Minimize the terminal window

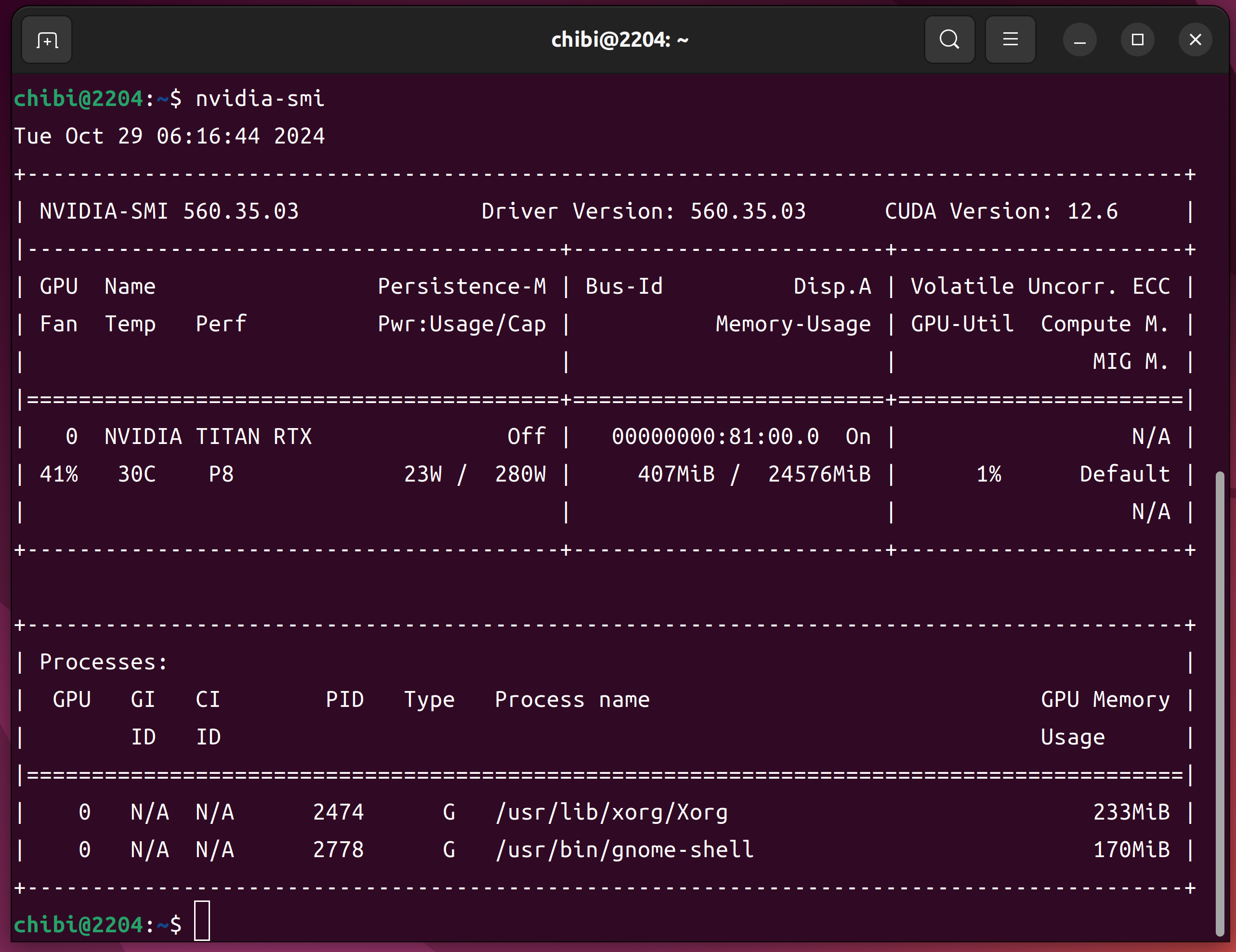tap(1079, 40)
